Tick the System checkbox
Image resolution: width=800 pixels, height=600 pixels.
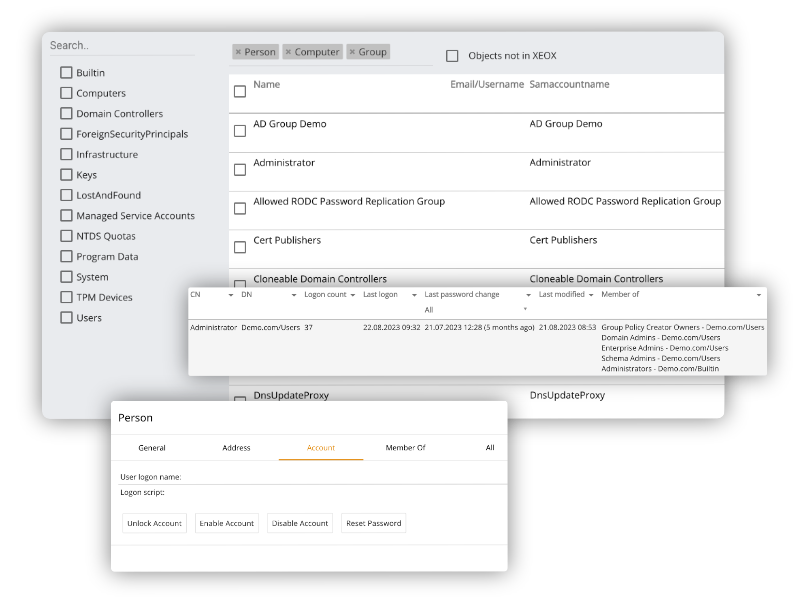(x=66, y=277)
